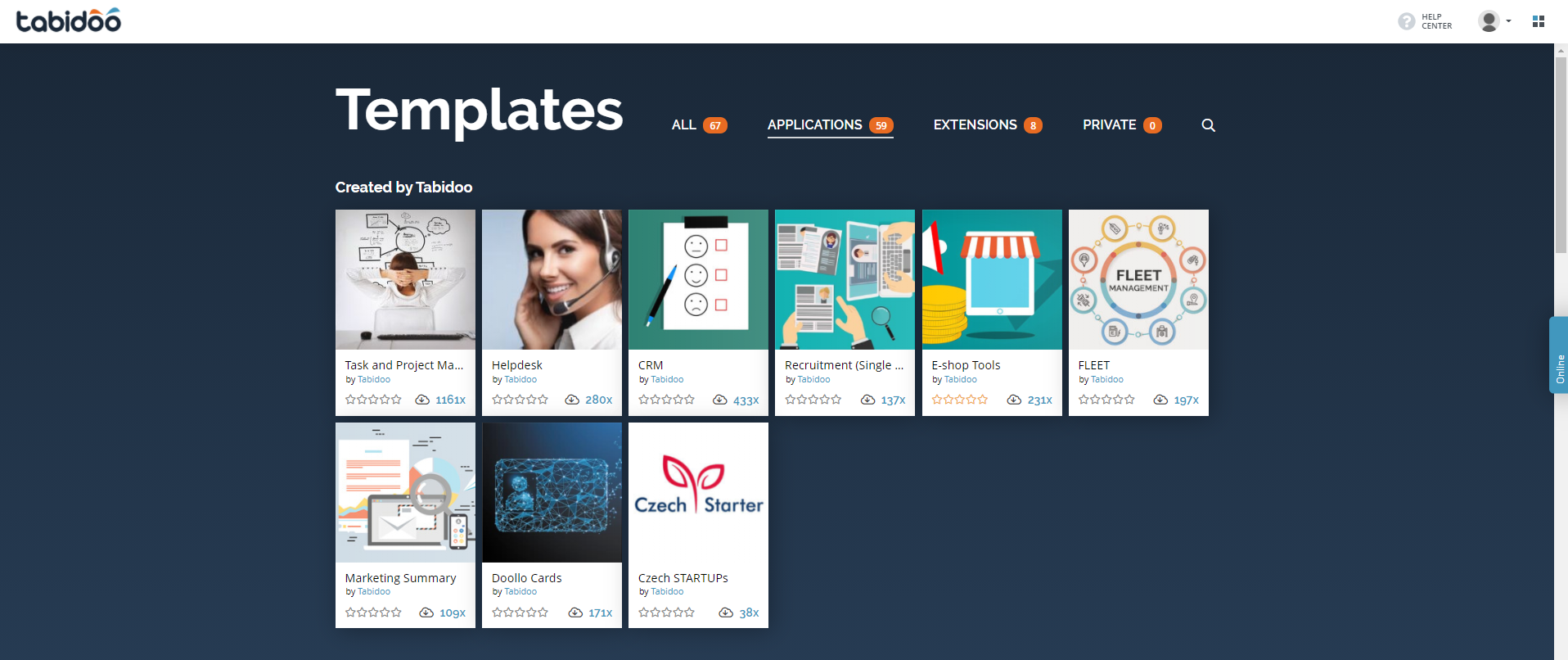1568x660 pixels.
Task: Open the CRM template image
Action: click(698, 279)
